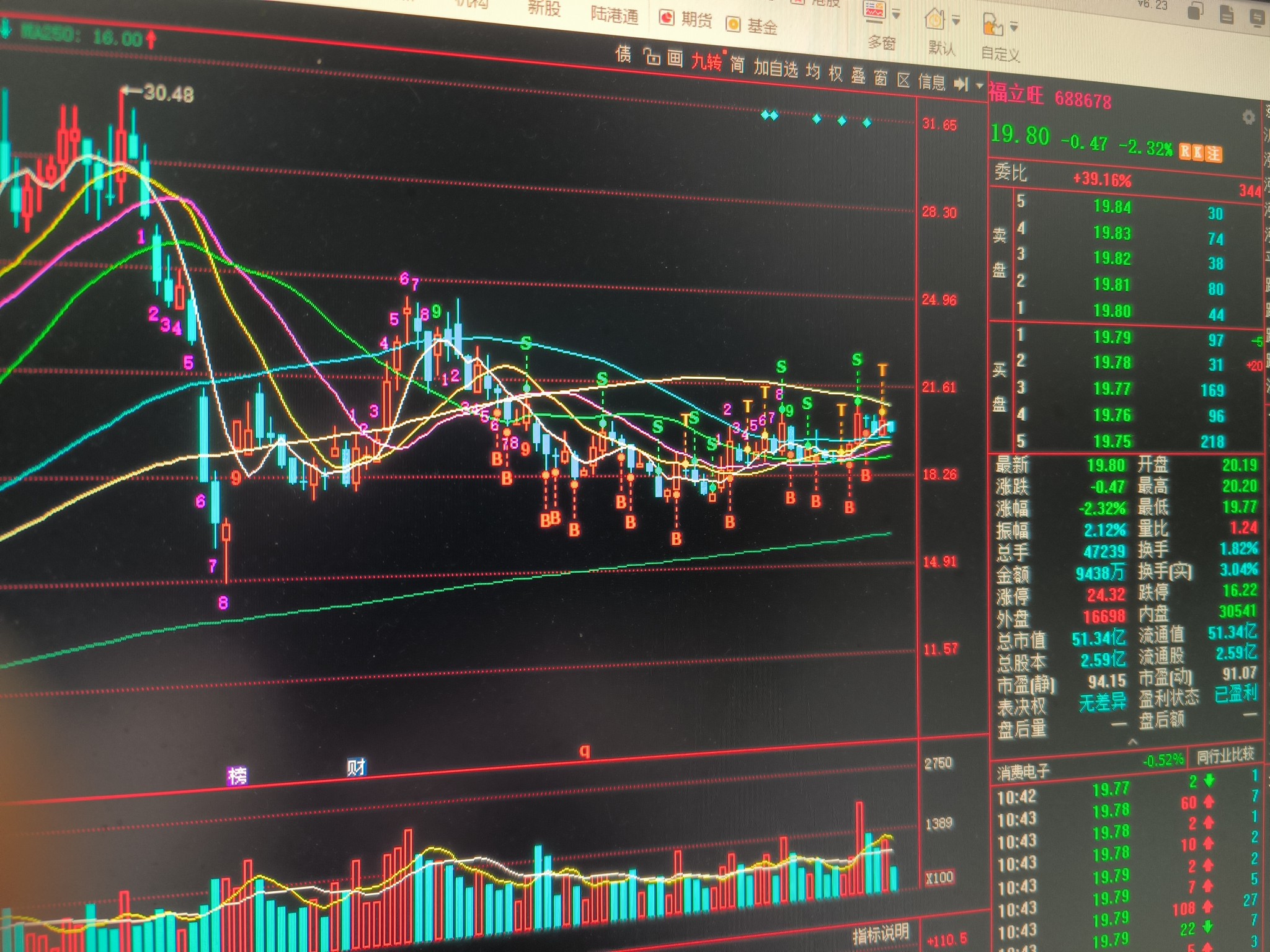This screenshot has height=952, width=1270.
Task: Expand the quote details chevron below 盘后量
Action: (1132, 742)
